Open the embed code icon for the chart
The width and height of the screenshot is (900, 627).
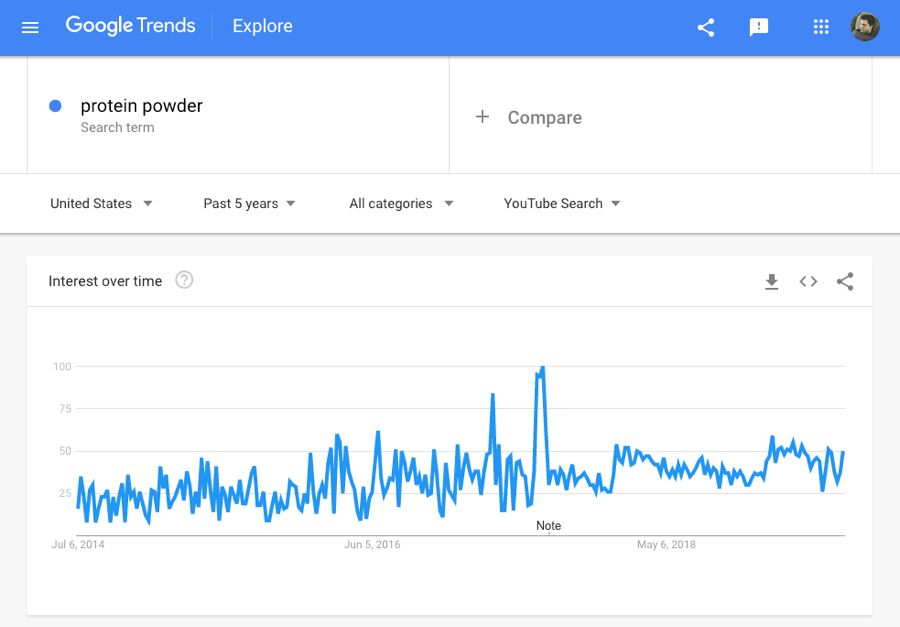click(808, 282)
